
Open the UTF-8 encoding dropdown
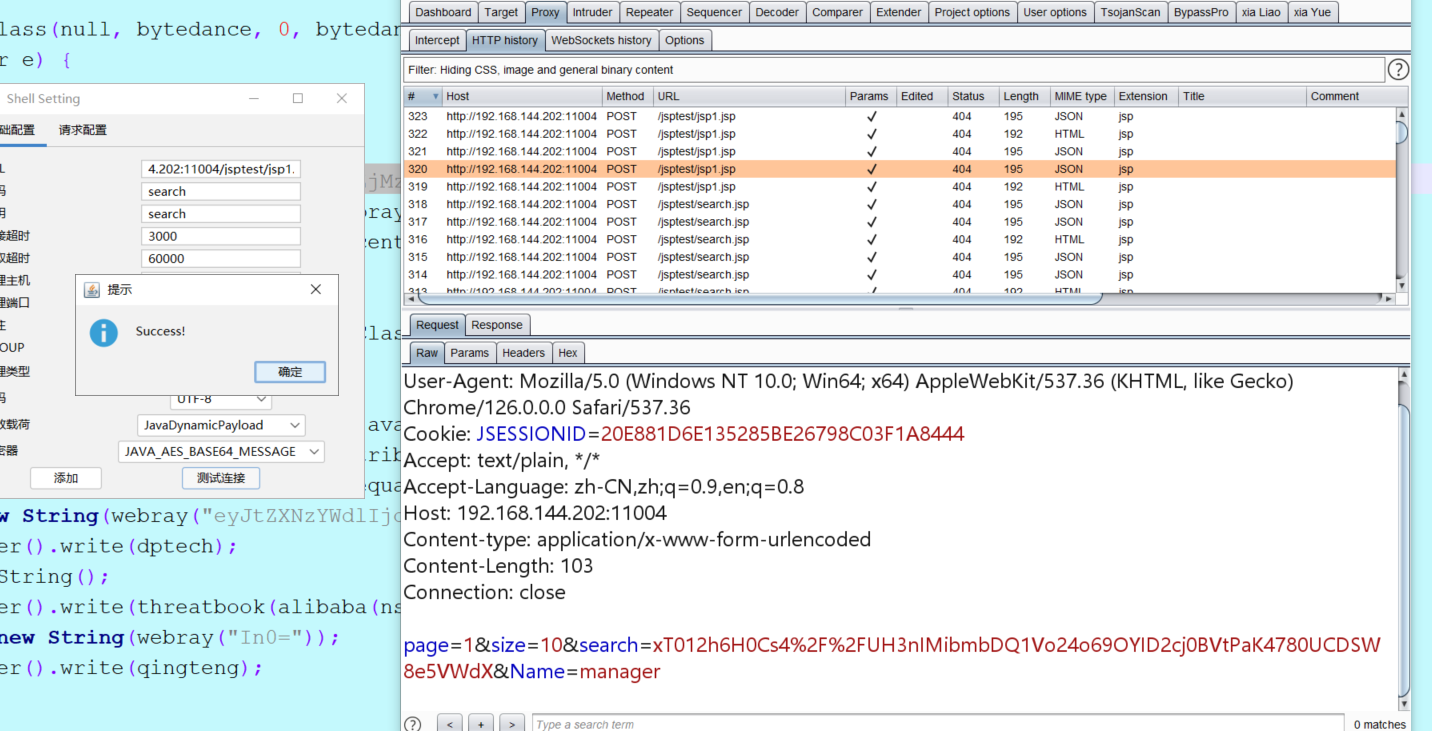pyautogui.click(x=221, y=399)
